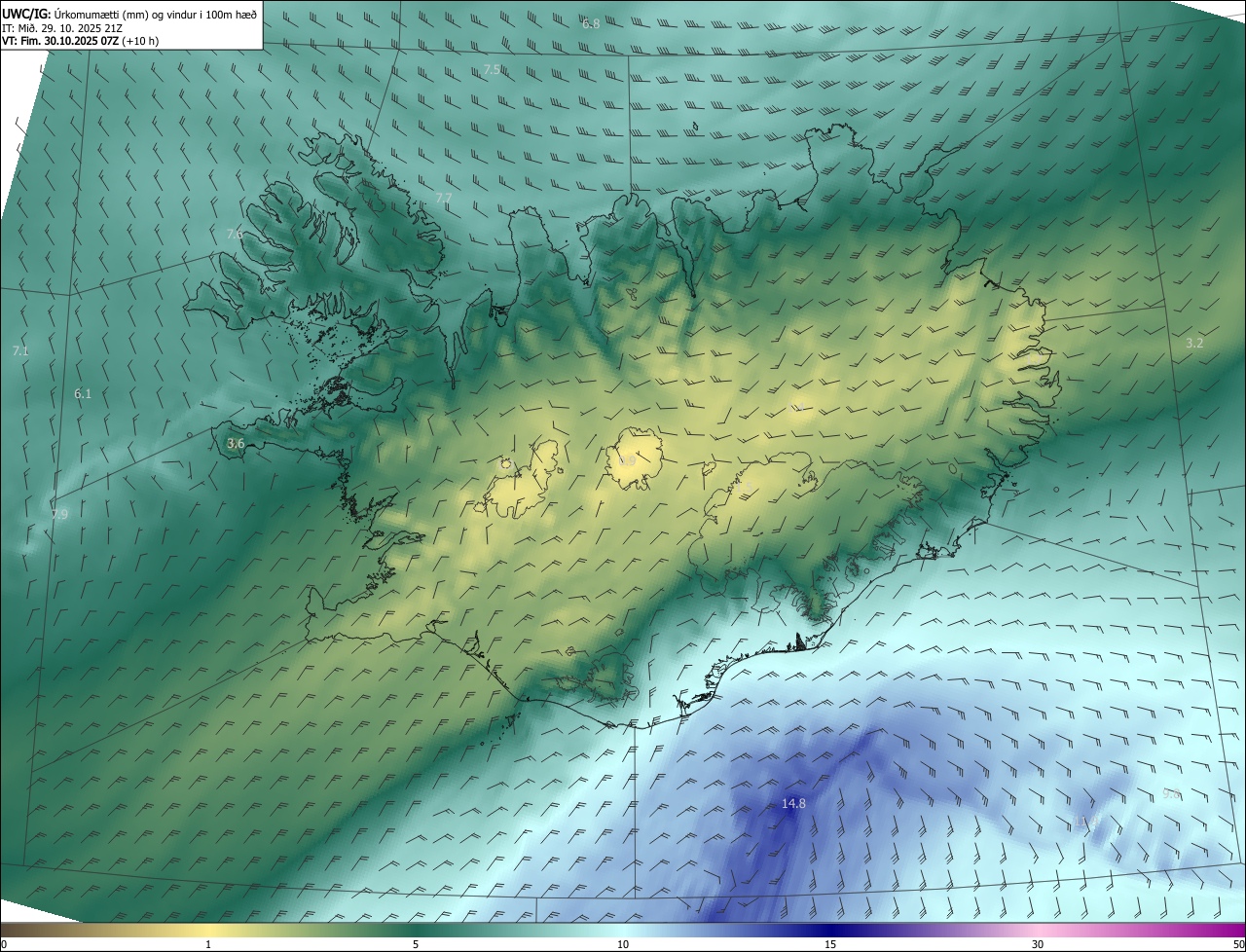Image resolution: width=1246 pixels, height=952 pixels.
Task: Click the 10 tick label on the colour scale
Action: point(623,944)
